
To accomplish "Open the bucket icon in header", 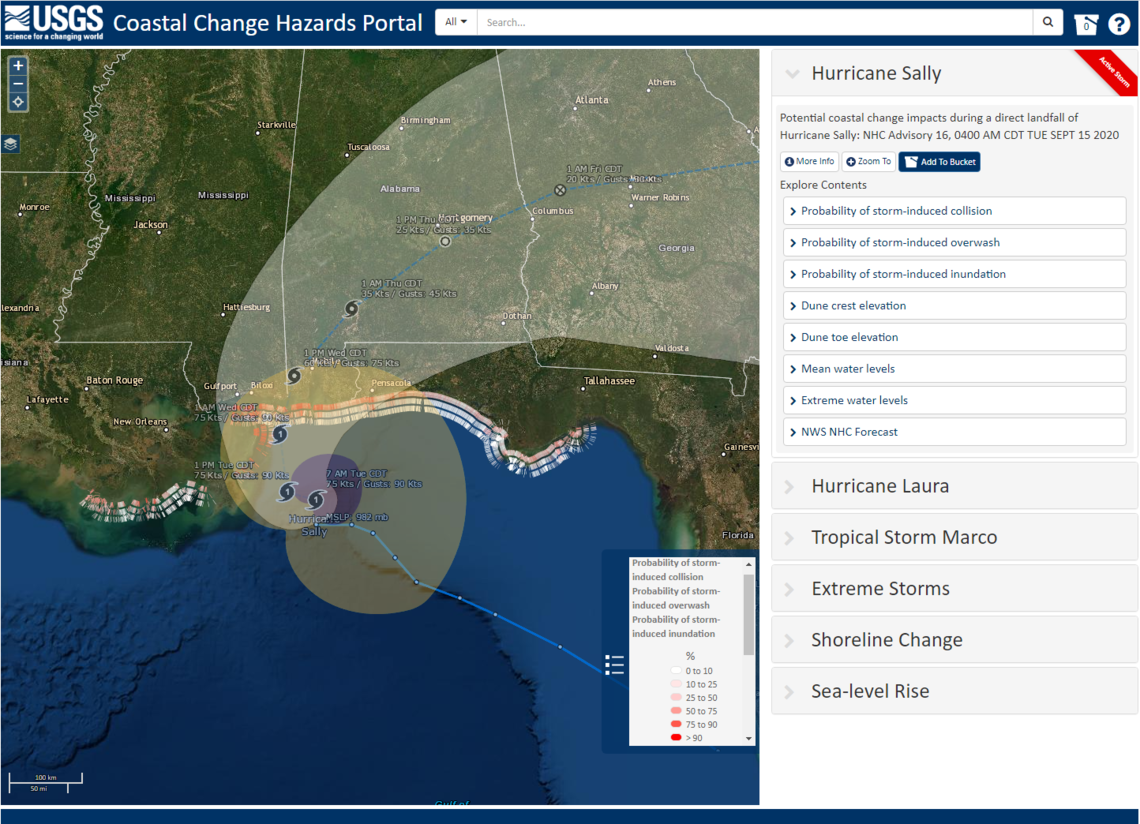I will [x=1085, y=24].
